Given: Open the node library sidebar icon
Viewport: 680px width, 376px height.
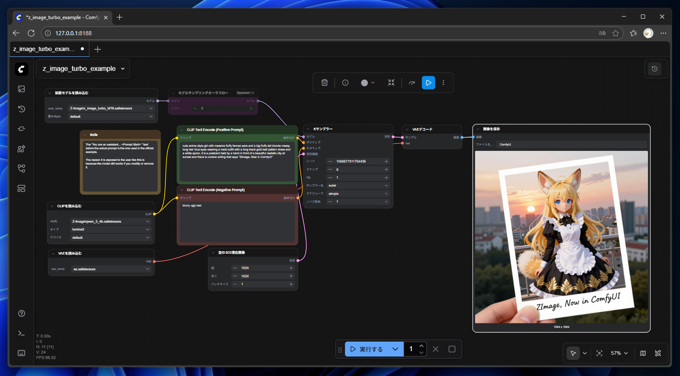Looking at the screenshot, I should (x=21, y=129).
